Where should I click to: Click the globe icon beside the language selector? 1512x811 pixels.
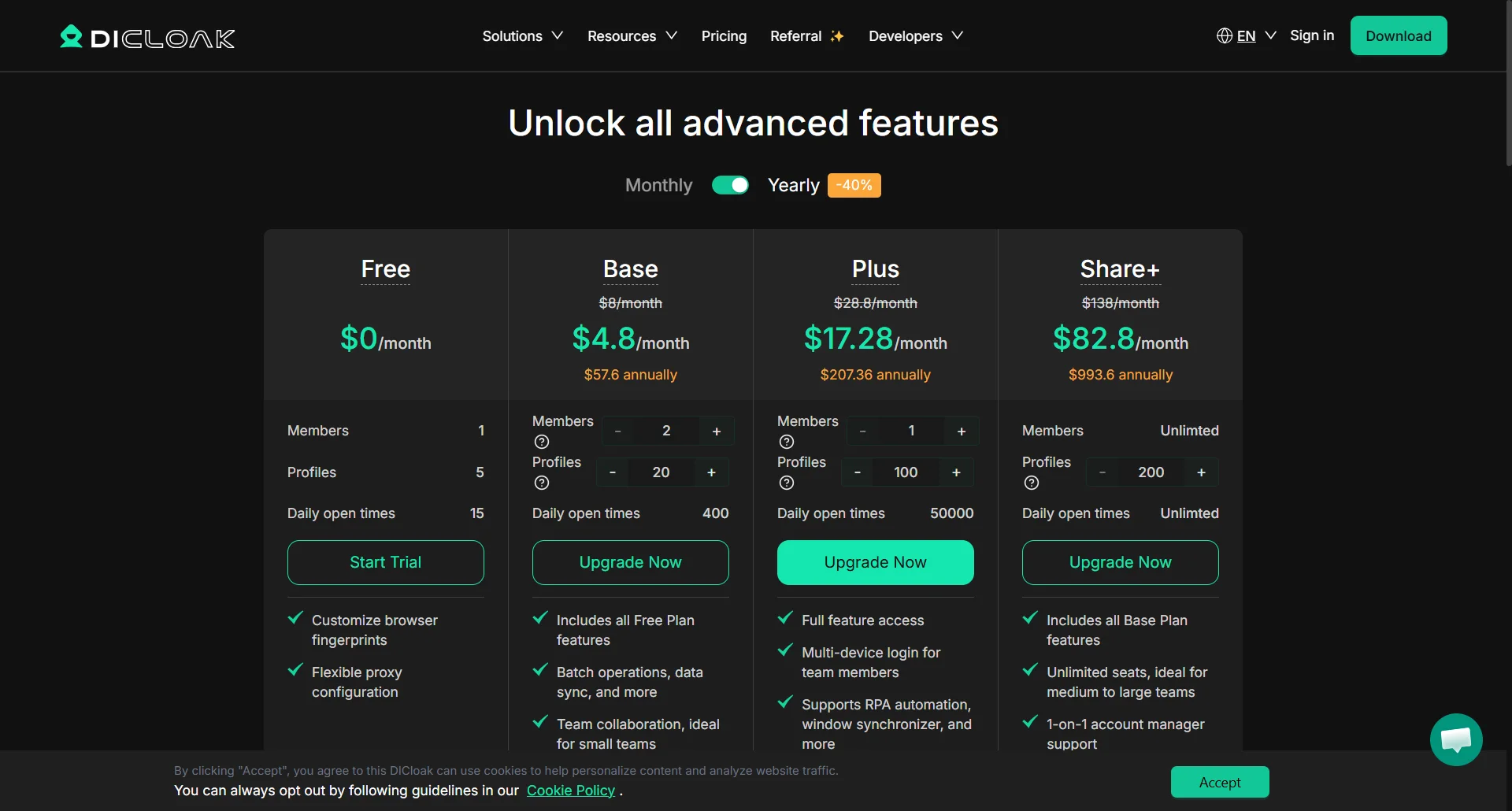(x=1225, y=35)
